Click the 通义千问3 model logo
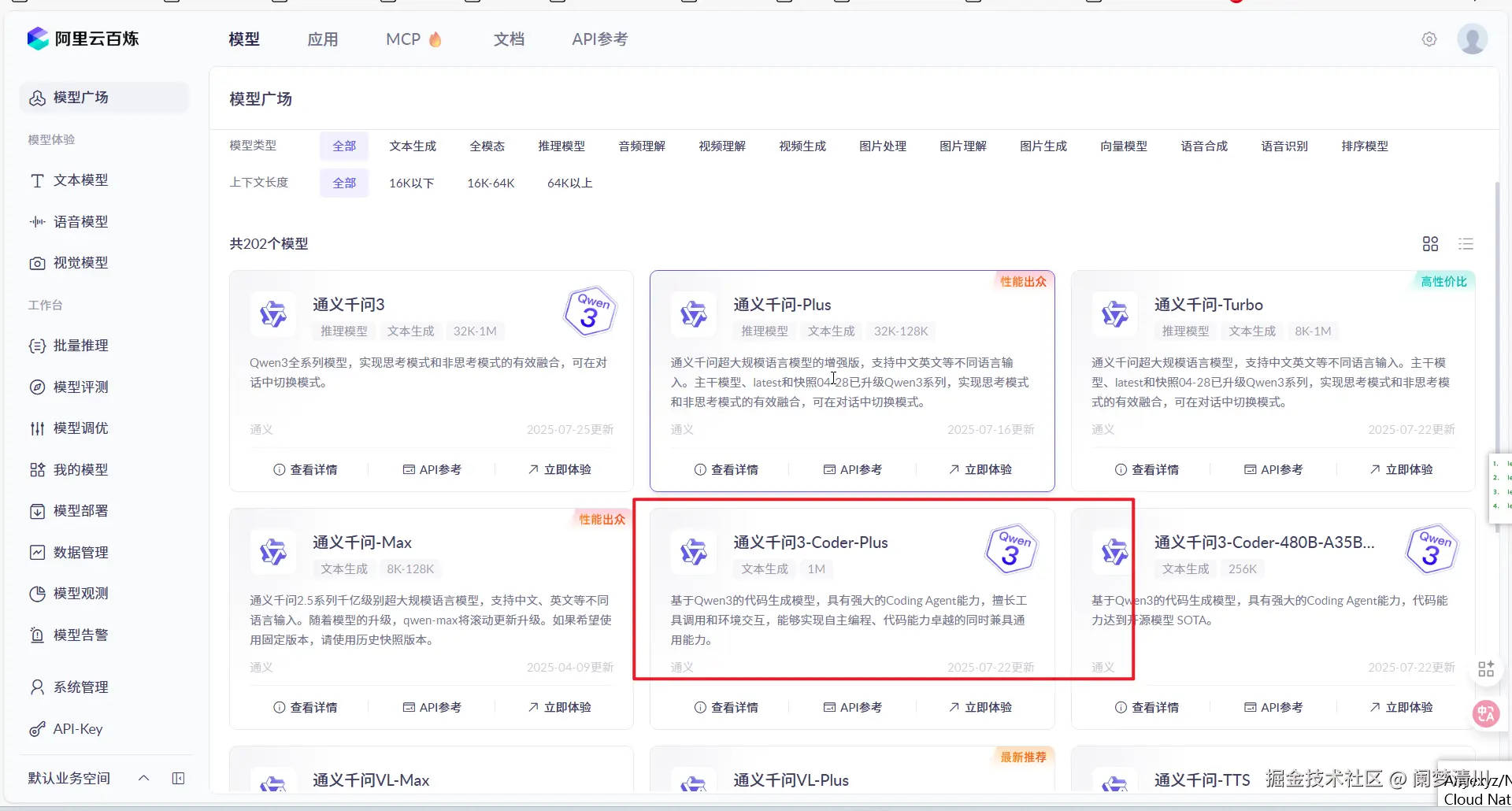This screenshot has width=1512, height=811. [273, 314]
